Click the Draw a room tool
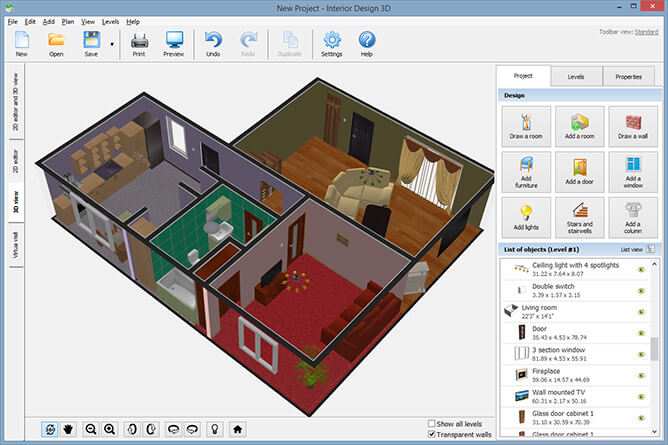The height and width of the screenshot is (445, 668). tap(525, 126)
